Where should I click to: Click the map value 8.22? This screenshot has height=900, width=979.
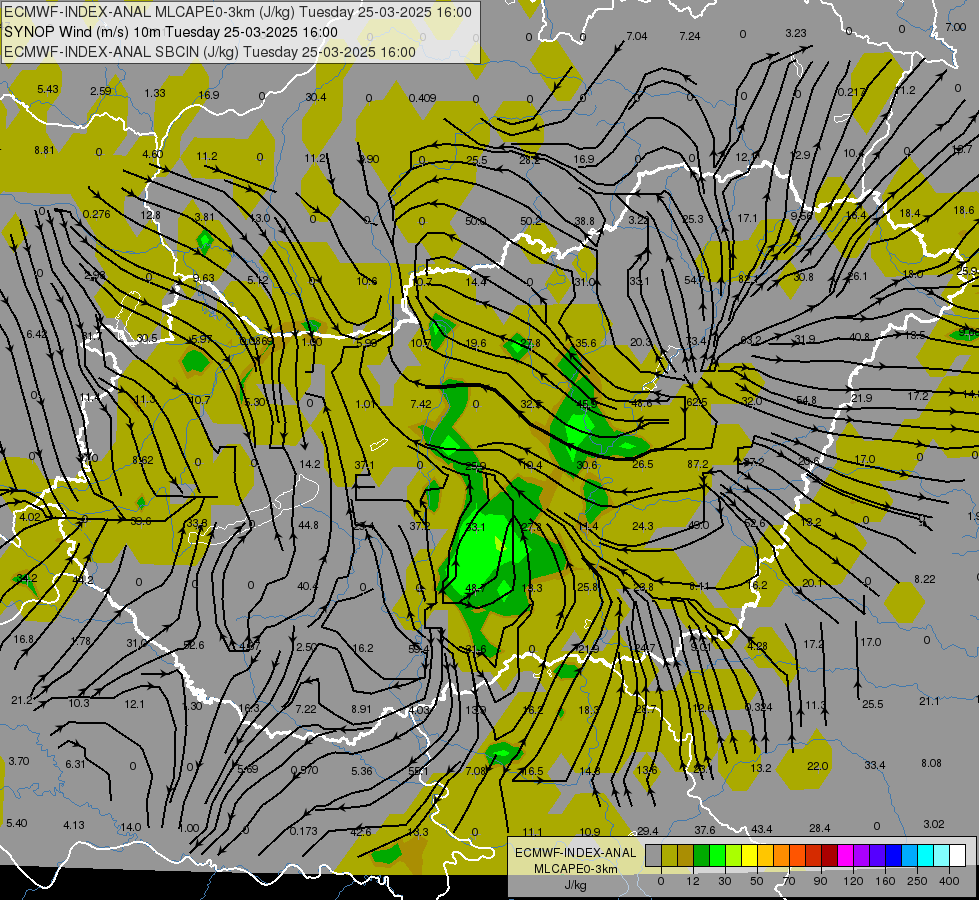click(x=925, y=580)
